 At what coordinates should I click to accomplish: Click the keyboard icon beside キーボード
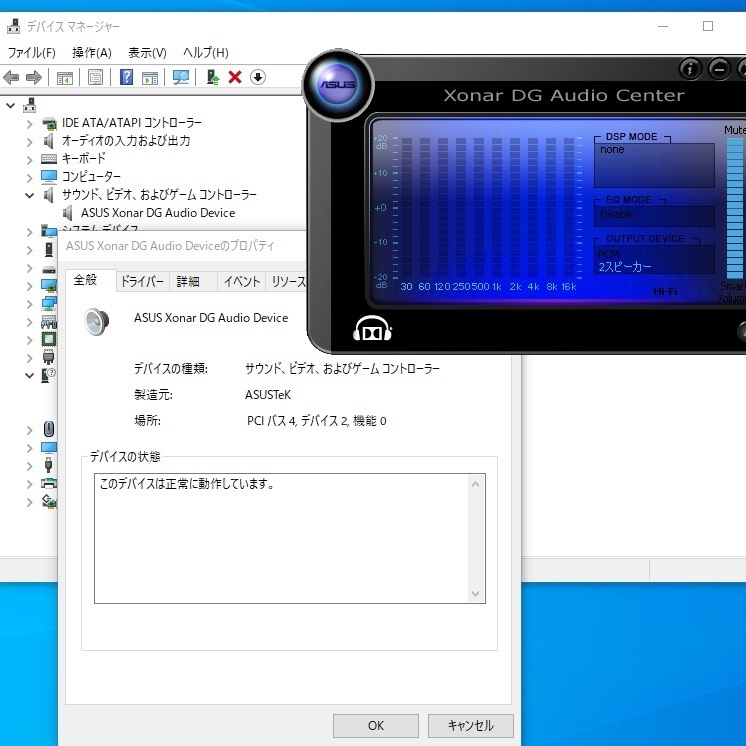pyautogui.click(x=49, y=159)
